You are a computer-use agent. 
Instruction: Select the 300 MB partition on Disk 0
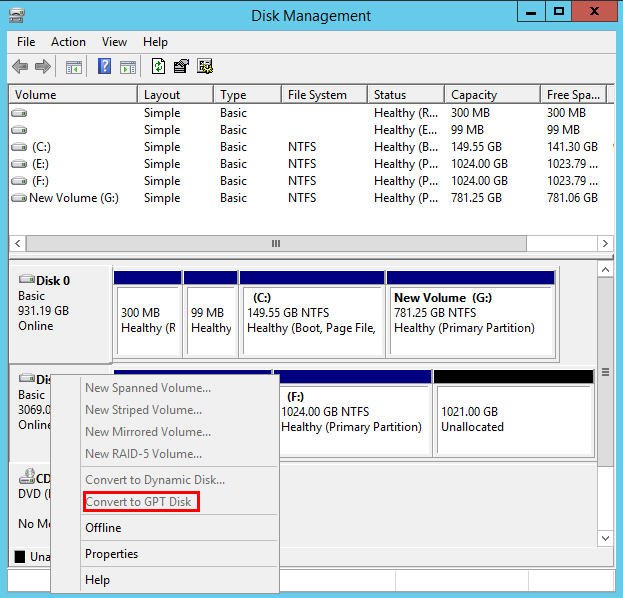coord(147,314)
